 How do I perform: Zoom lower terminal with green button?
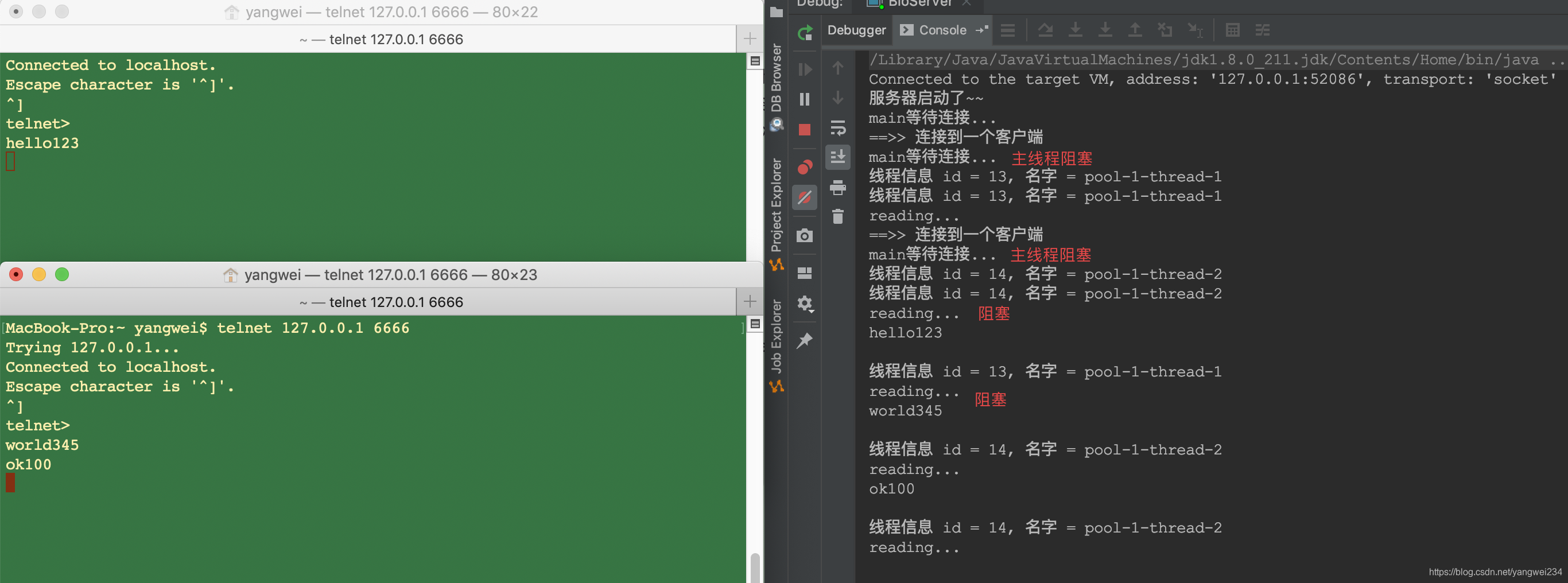coord(62,274)
